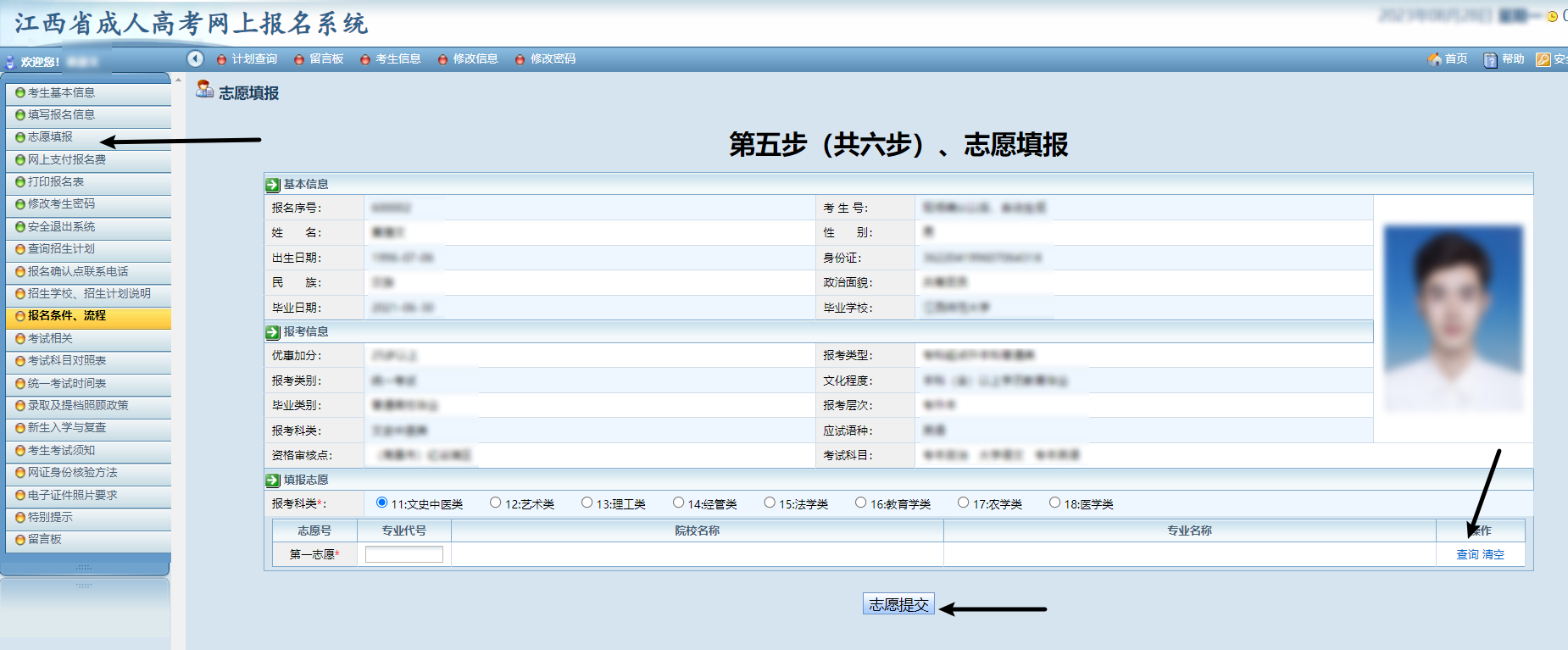Open 修改密码 in the top menu

point(553,58)
